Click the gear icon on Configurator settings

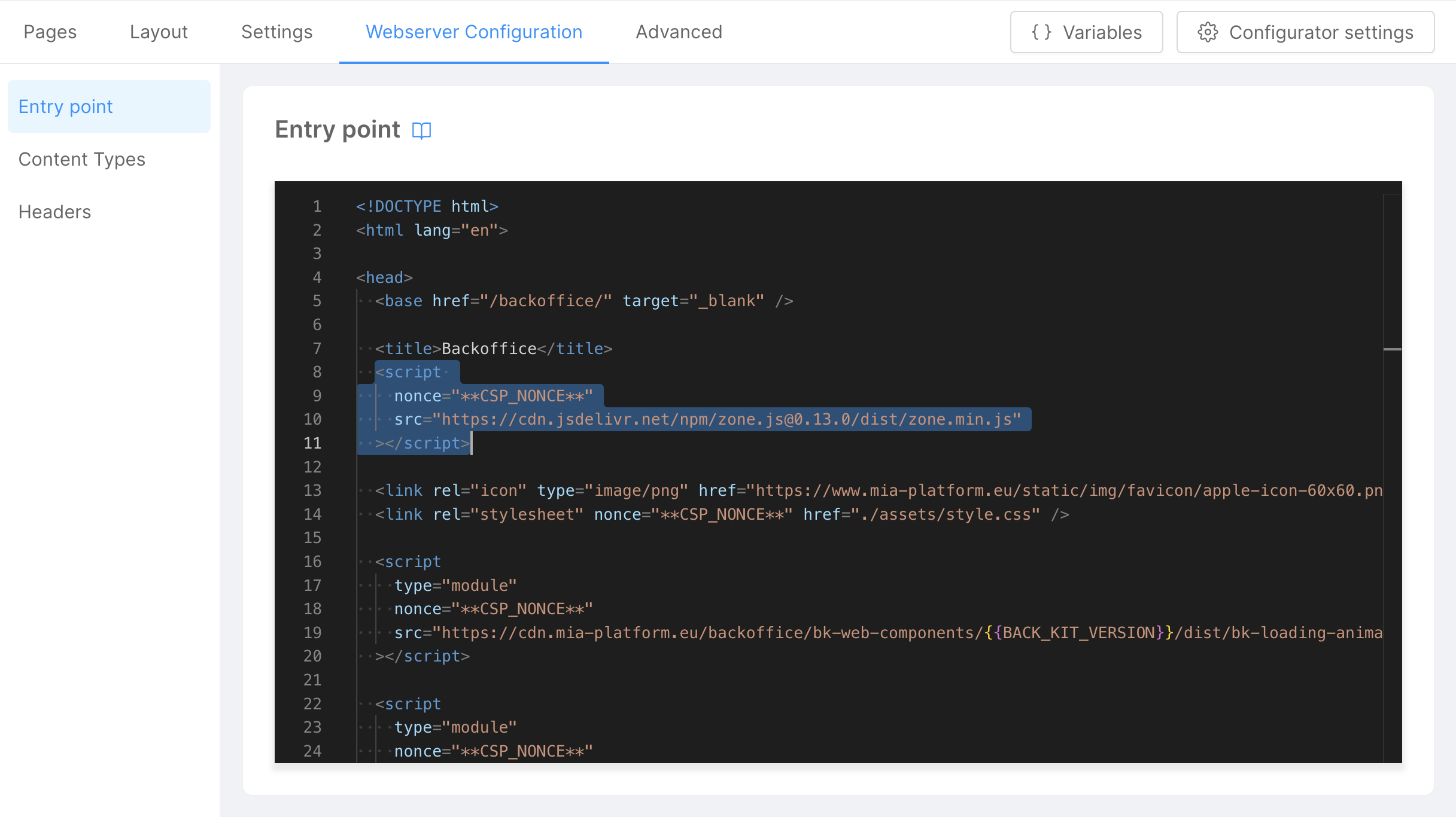coord(1208,32)
